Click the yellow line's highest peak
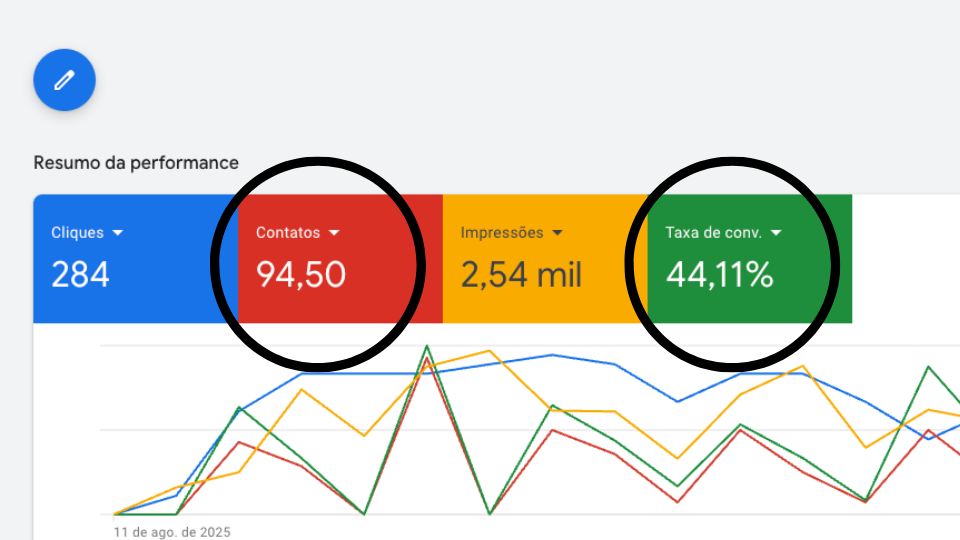 click(x=489, y=351)
